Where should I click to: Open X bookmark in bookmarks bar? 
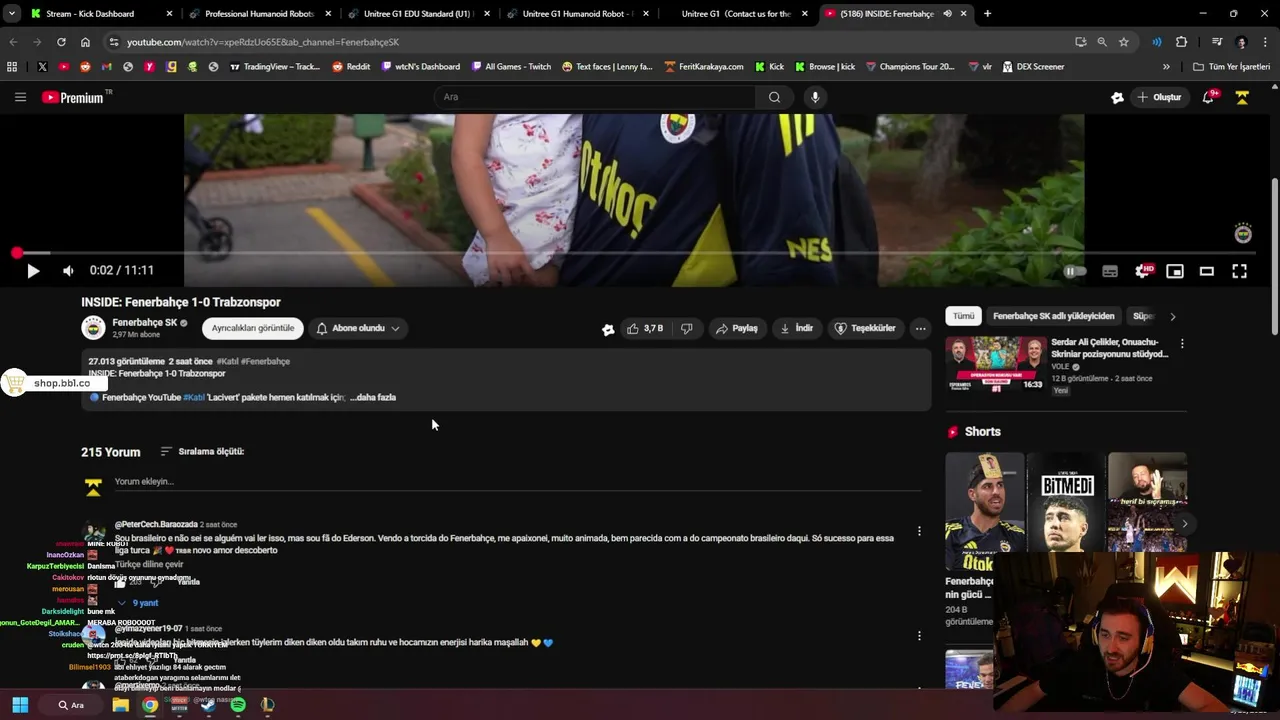[x=42, y=67]
